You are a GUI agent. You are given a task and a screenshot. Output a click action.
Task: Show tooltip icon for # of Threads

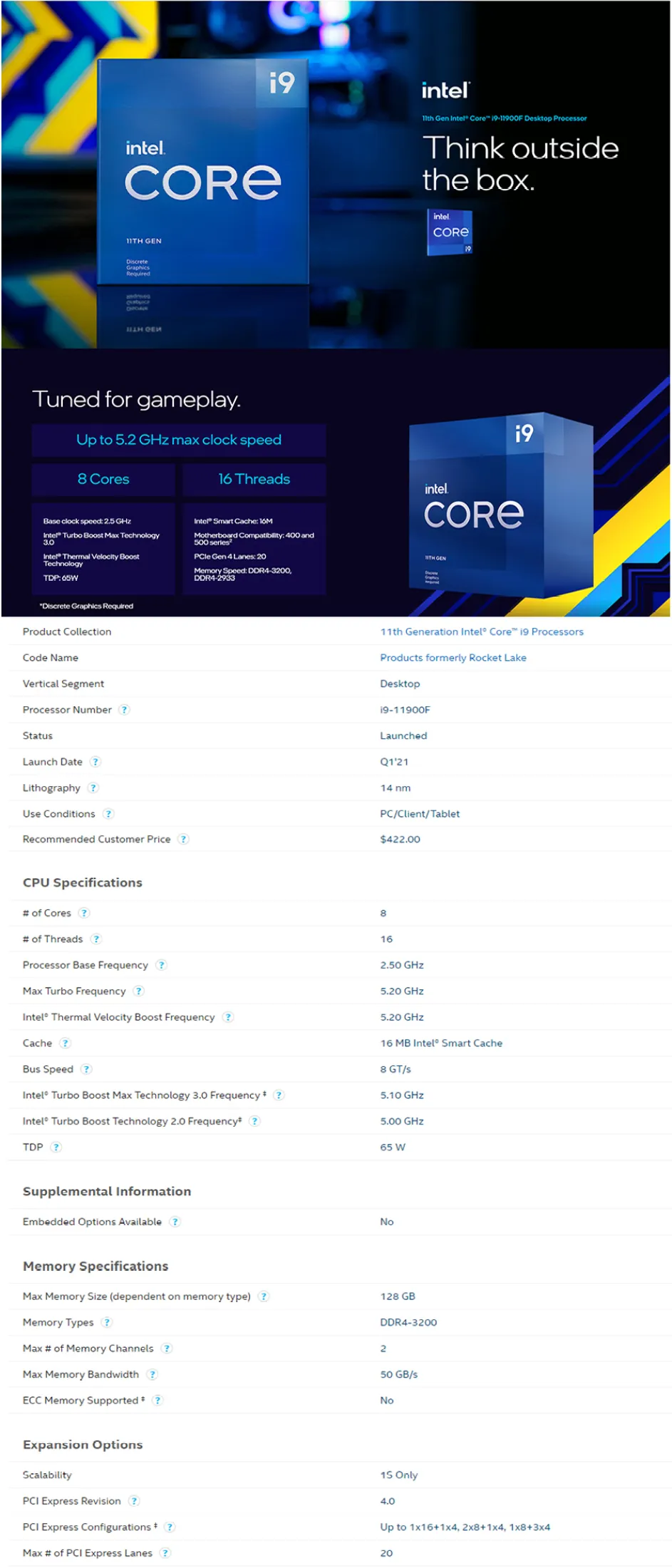pos(96,939)
